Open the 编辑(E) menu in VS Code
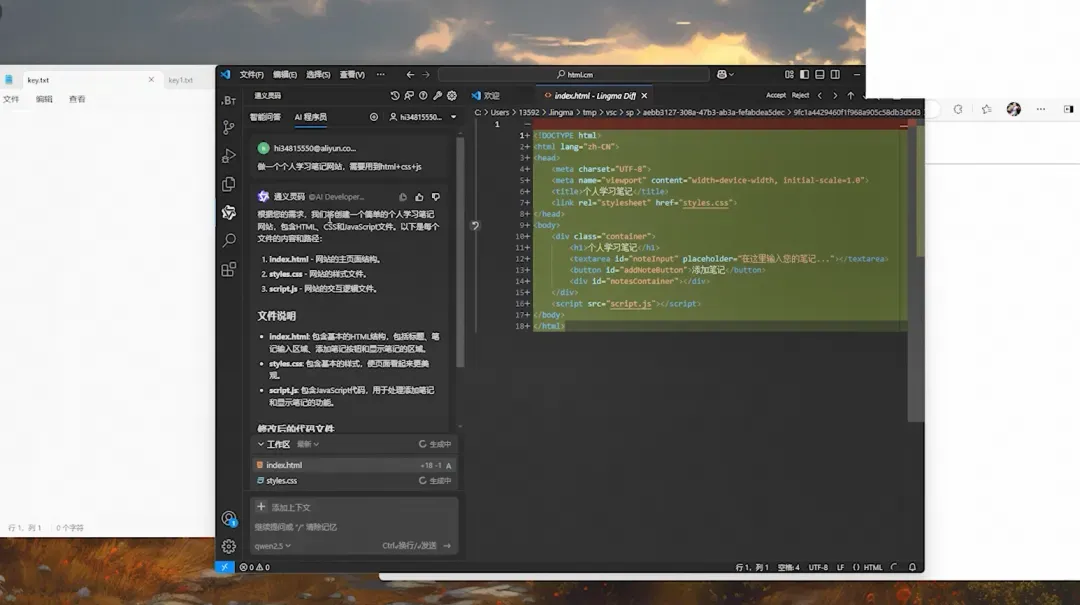 (x=284, y=74)
